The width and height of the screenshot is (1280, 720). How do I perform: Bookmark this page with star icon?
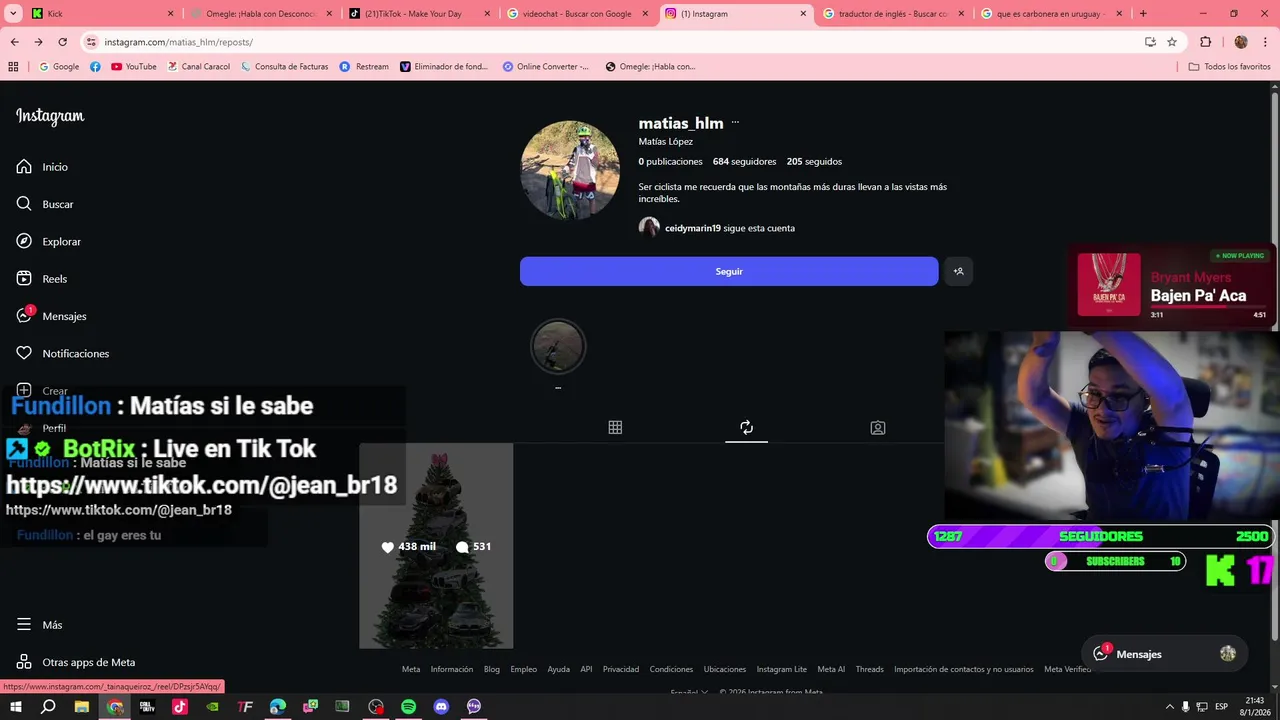[x=1172, y=42]
